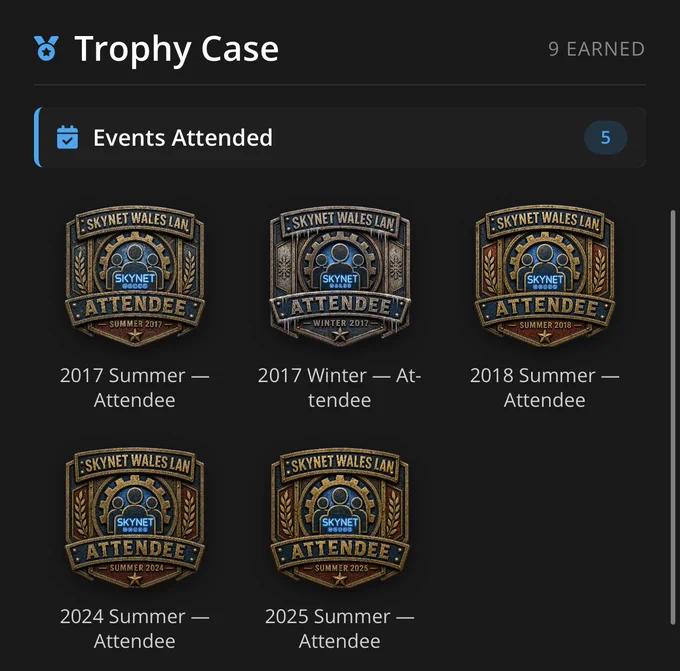
Task: Click the Events Attended count badge 5
Action: click(x=605, y=137)
